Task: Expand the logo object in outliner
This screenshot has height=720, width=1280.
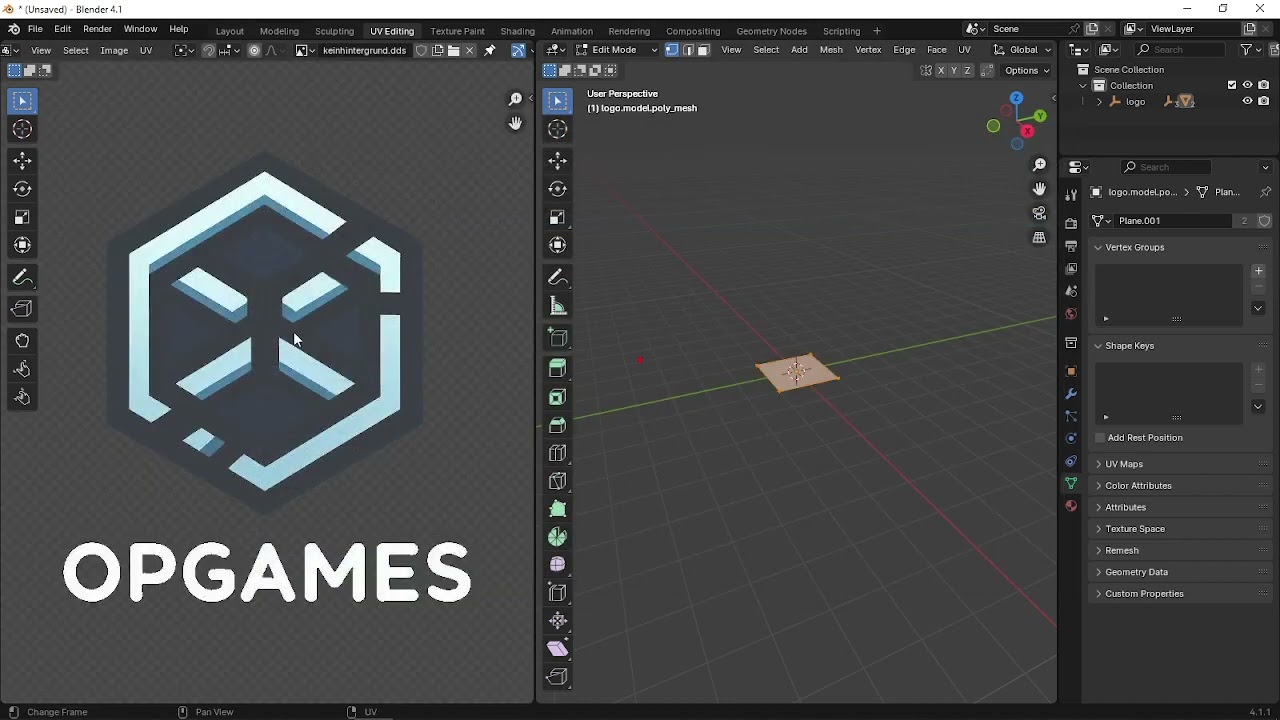Action: [x=1100, y=101]
